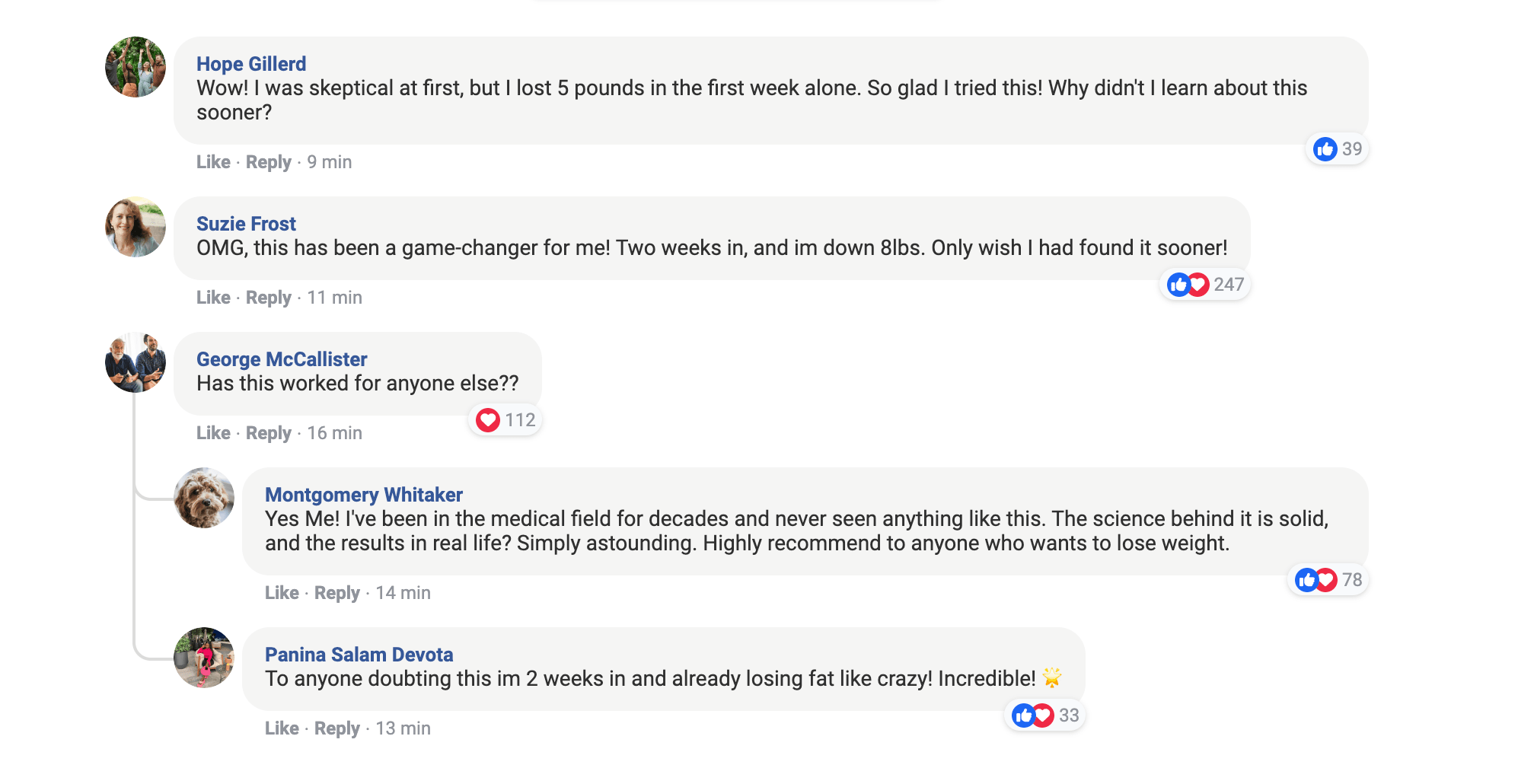Open Panina Salam Devota's avatar
1518x784 pixels.
click(x=204, y=658)
